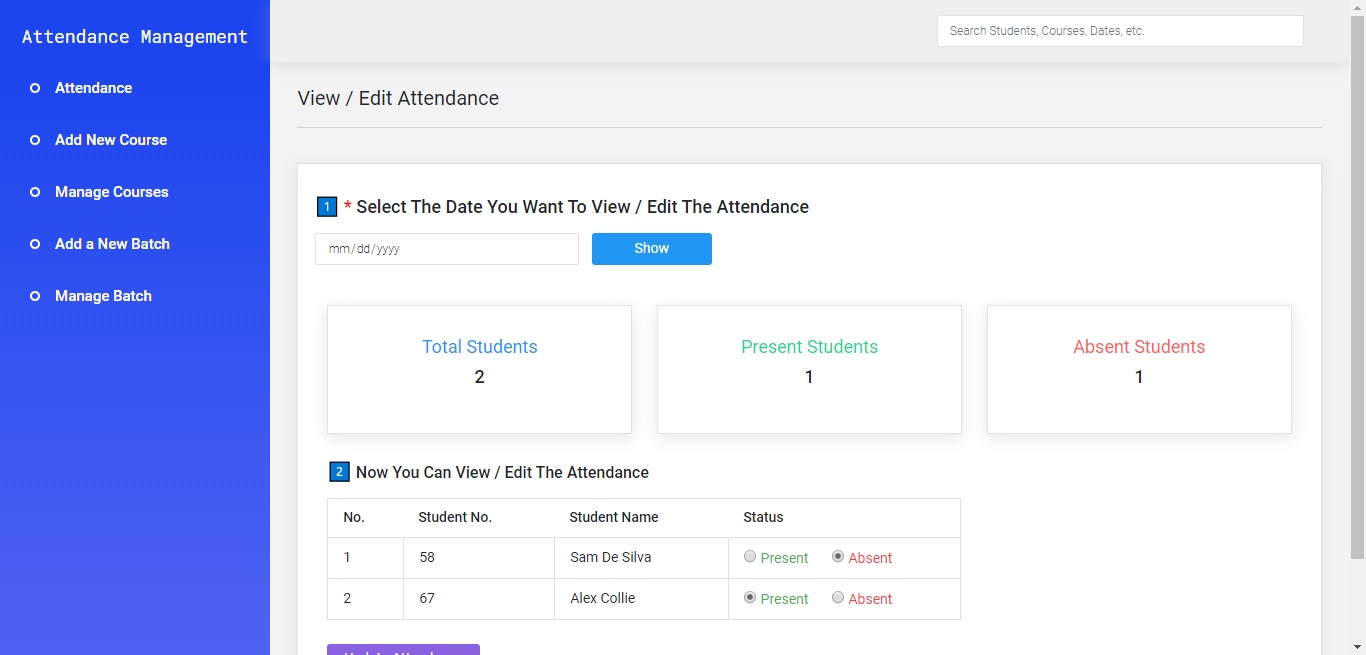Screen dimensions: 1366x655
Task: Click the circle icon beside Manage Batch
Action: coord(35,296)
